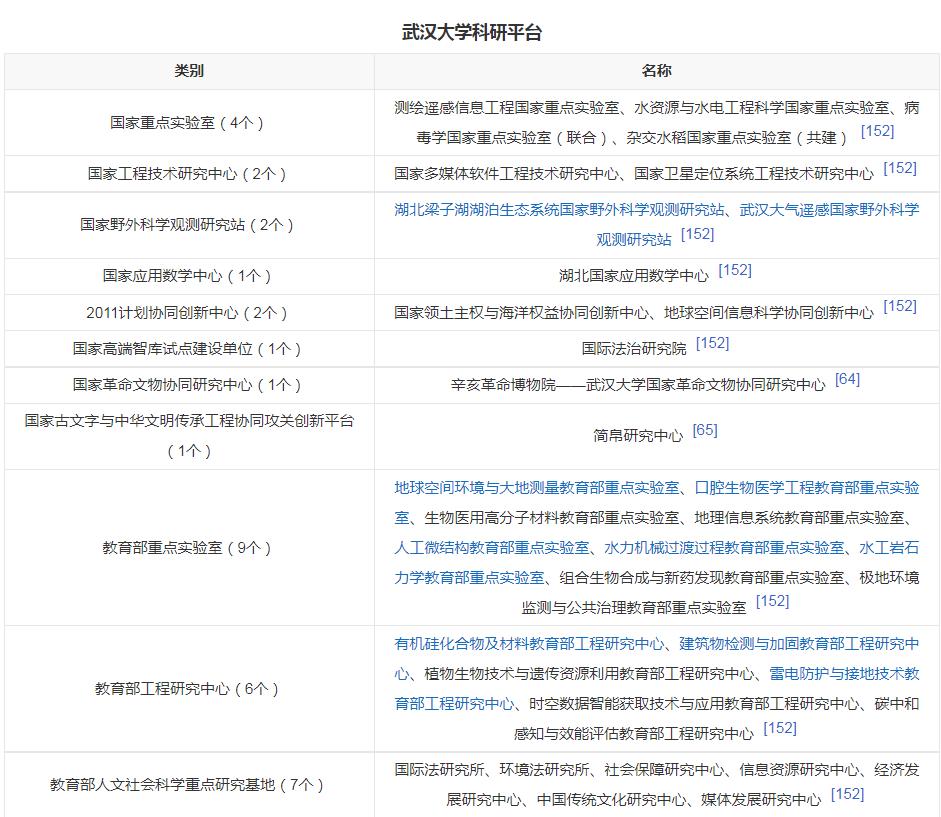
Task: Open link 地球空间环境与大地测量教育部重点实验室
Action: pos(537,488)
